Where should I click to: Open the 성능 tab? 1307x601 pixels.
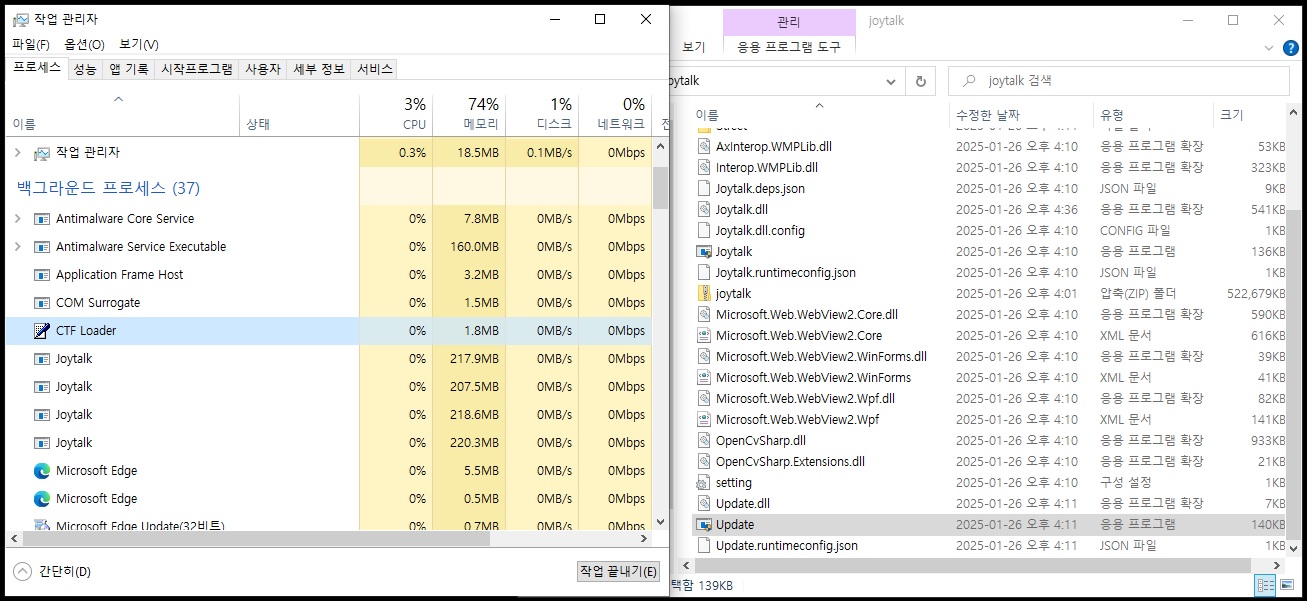(x=85, y=69)
